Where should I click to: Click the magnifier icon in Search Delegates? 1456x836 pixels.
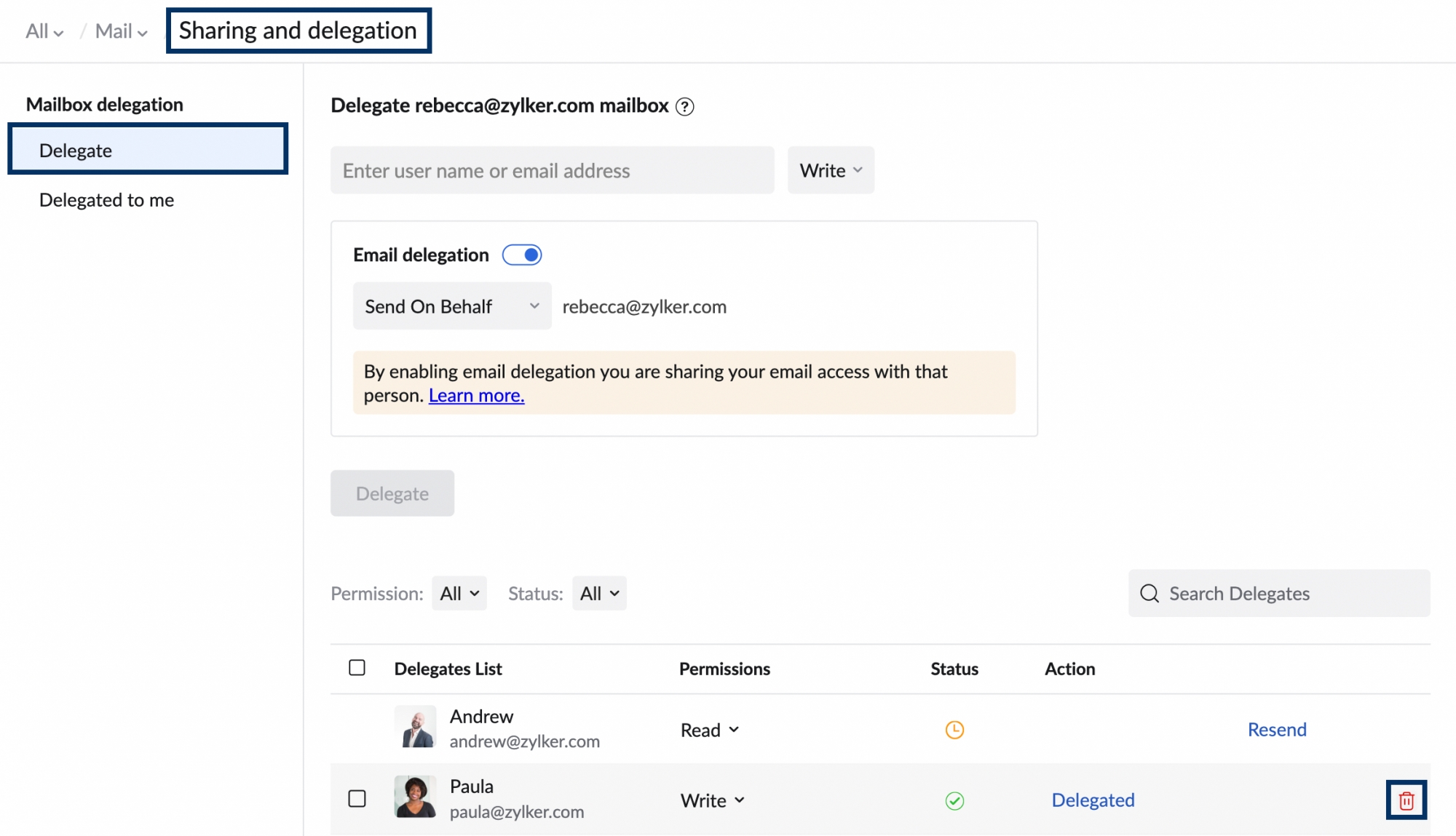(1150, 594)
